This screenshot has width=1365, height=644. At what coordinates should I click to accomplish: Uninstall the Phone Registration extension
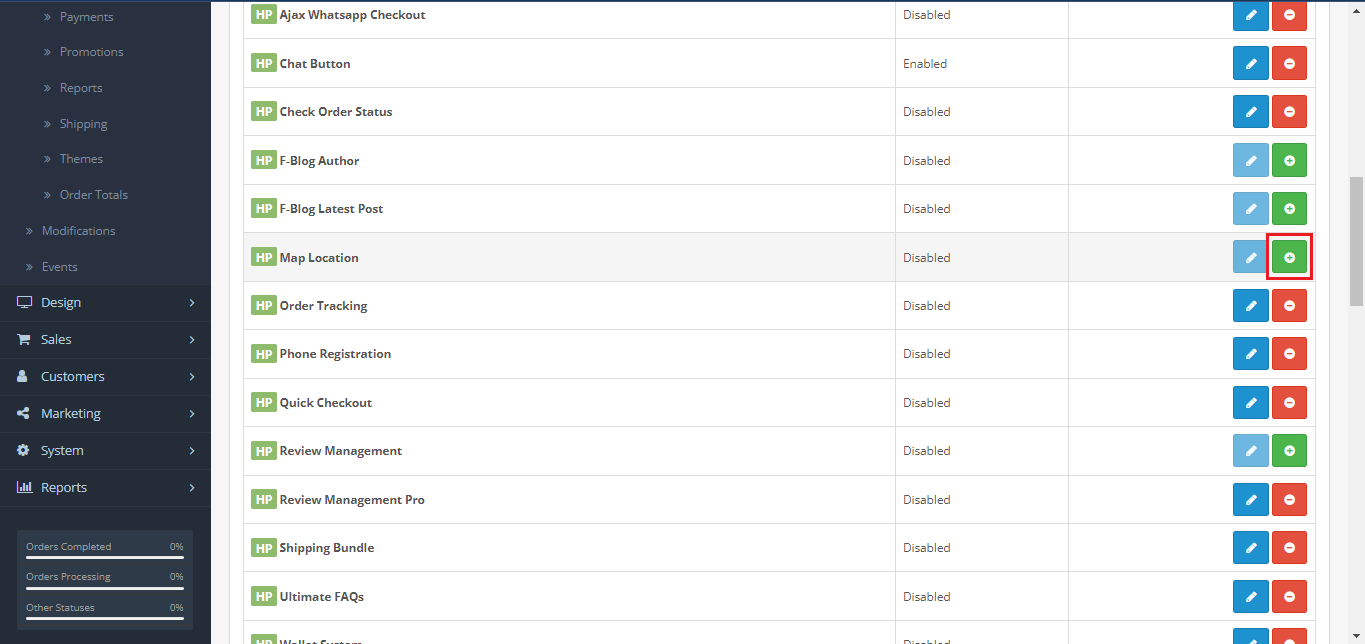[x=1289, y=354]
